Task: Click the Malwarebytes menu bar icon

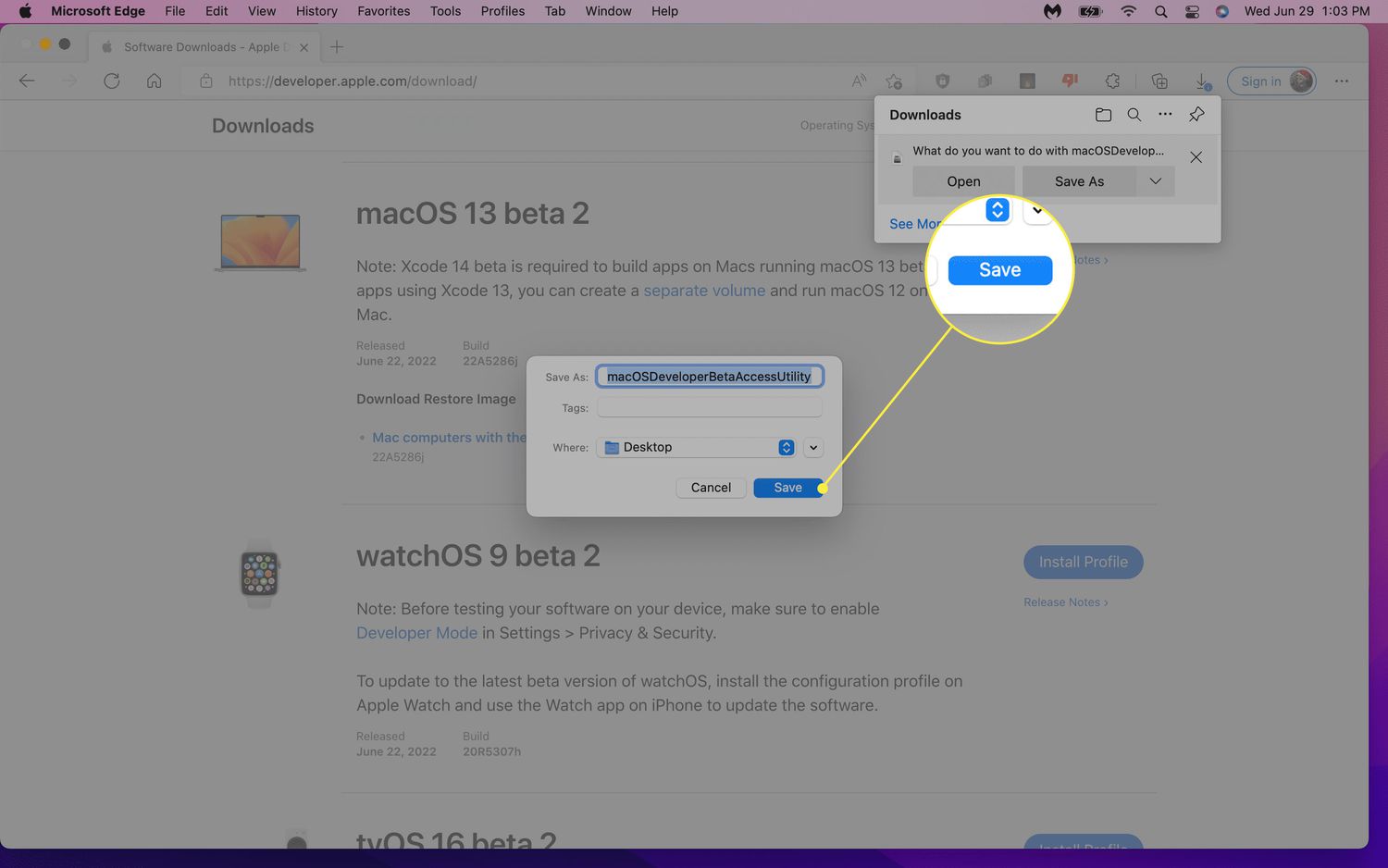Action: [x=1052, y=11]
